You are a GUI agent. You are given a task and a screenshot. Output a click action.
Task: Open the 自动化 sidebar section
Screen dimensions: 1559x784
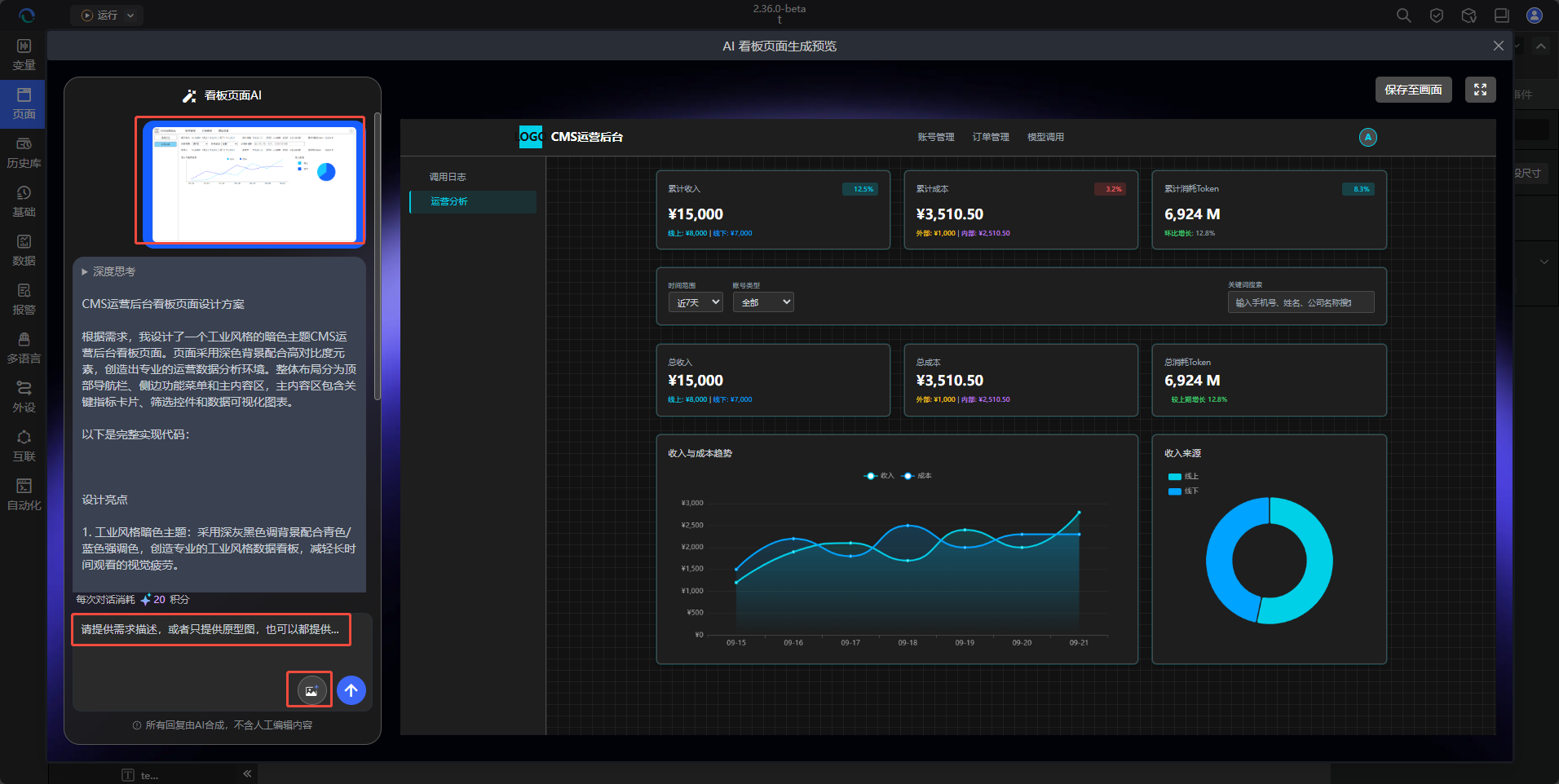(24, 495)
